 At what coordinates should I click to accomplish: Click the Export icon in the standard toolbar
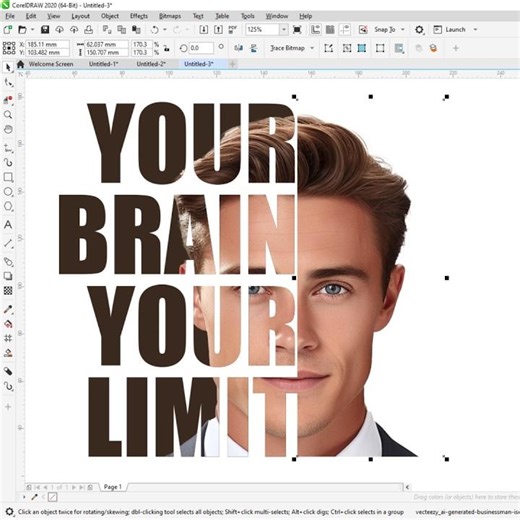click(x=218, y=30)
